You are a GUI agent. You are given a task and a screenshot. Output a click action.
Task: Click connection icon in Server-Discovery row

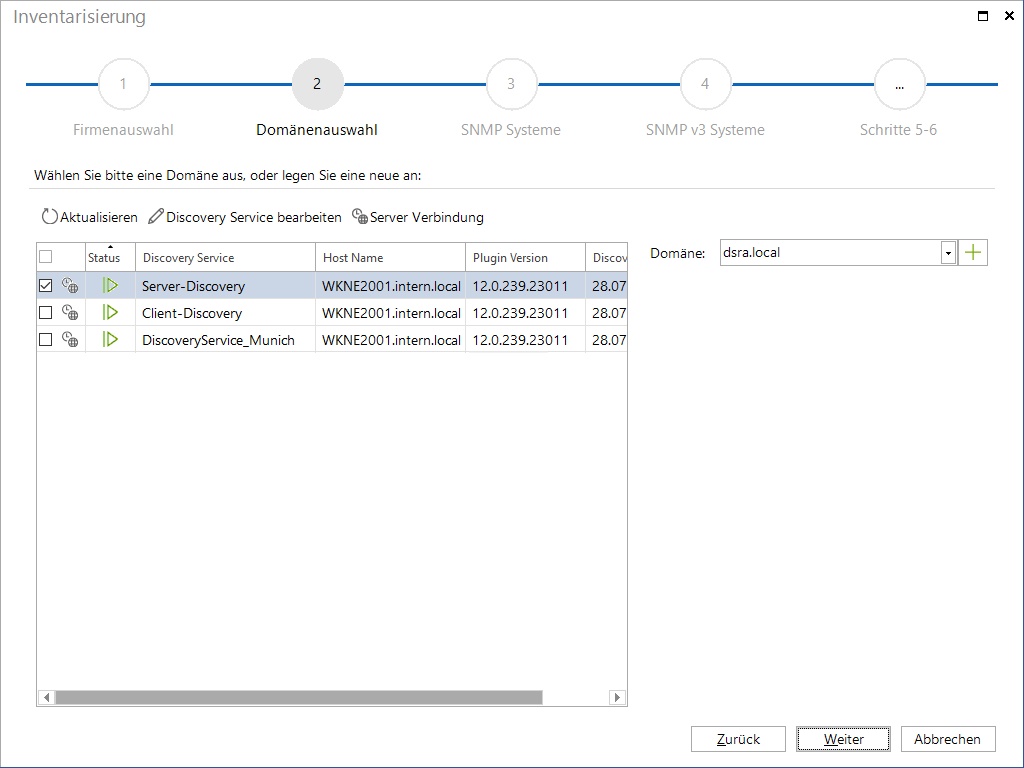click(70, 285)
